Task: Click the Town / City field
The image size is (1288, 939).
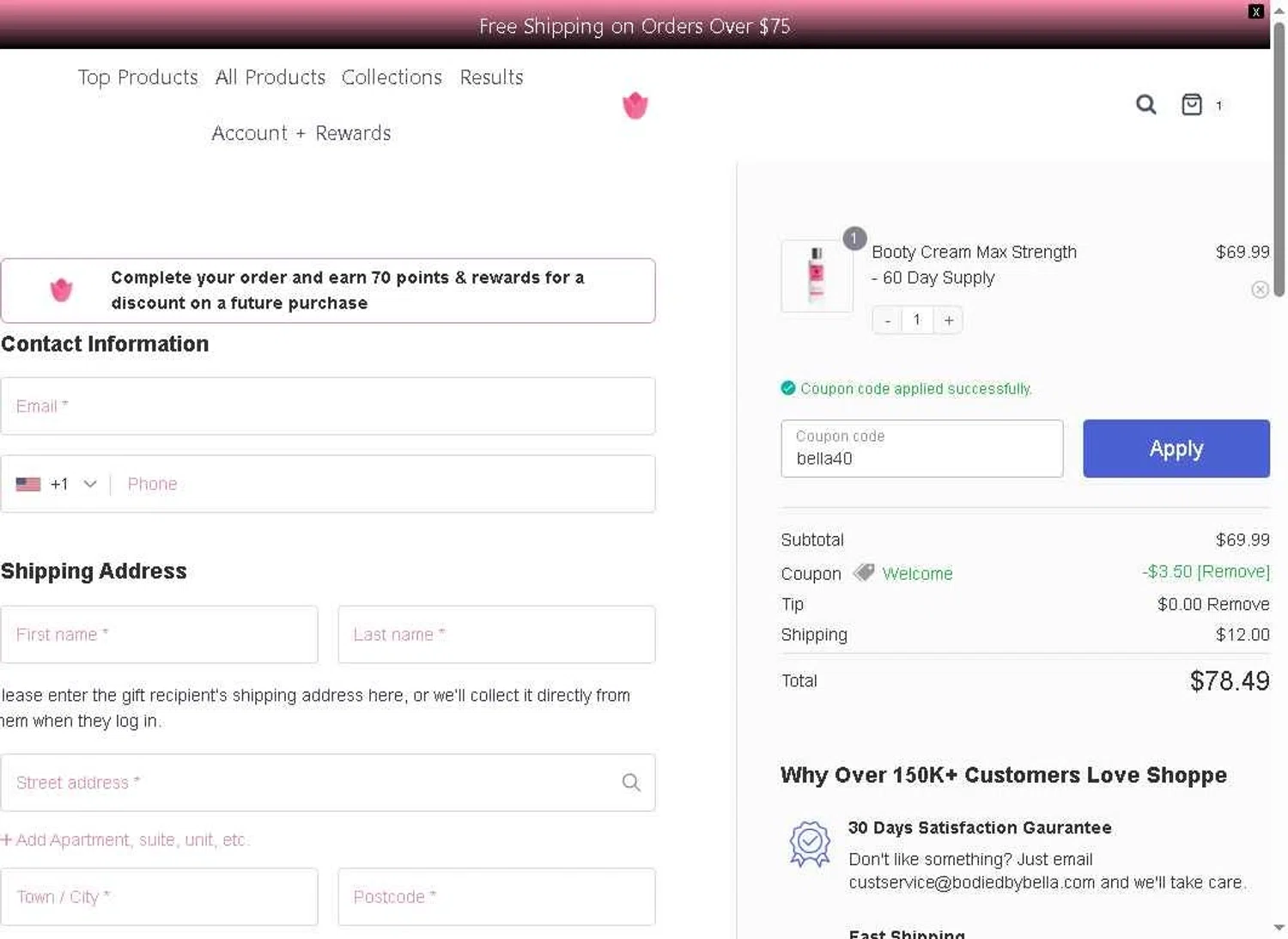Action: [x=159, y=897]
